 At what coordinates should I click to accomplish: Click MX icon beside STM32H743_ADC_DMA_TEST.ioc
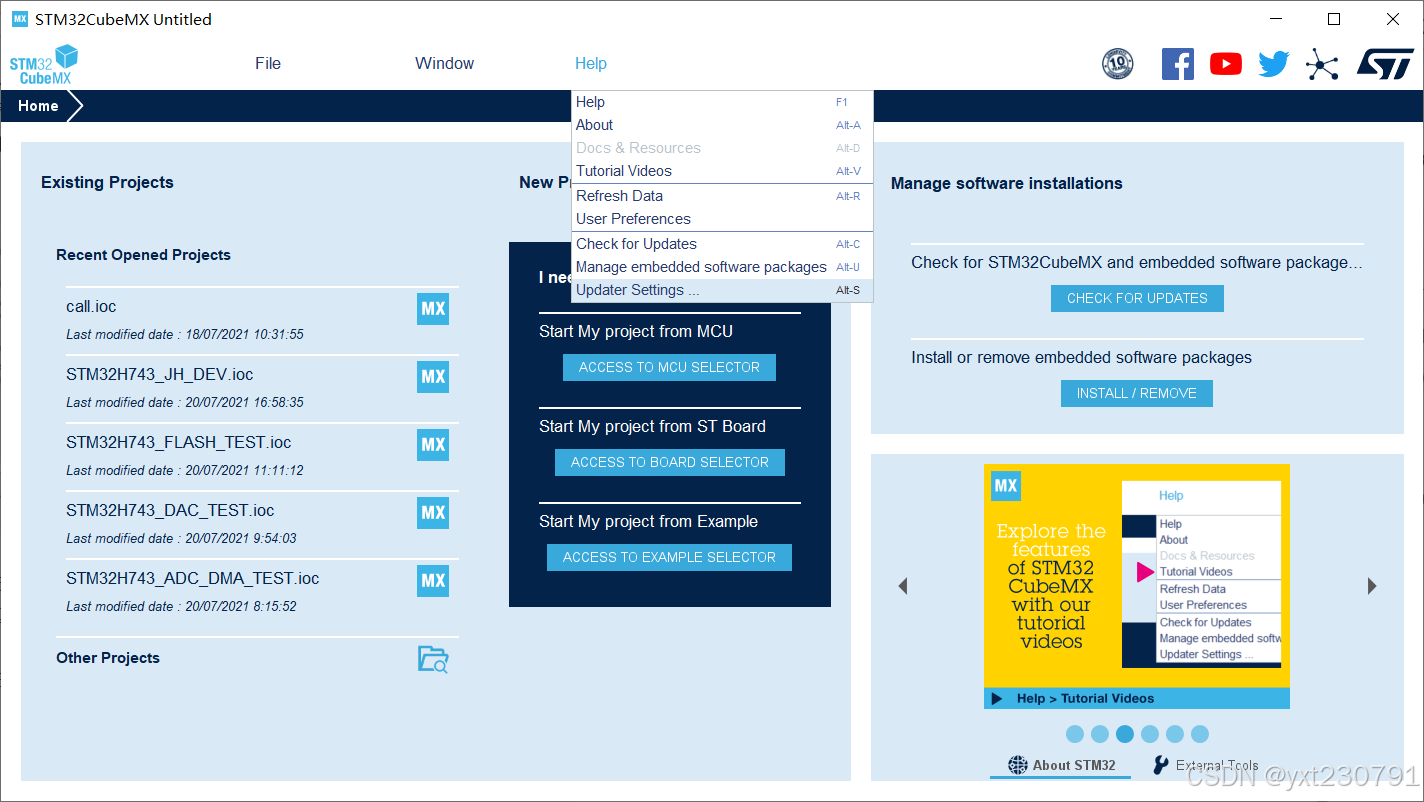[x=433, y=581]
